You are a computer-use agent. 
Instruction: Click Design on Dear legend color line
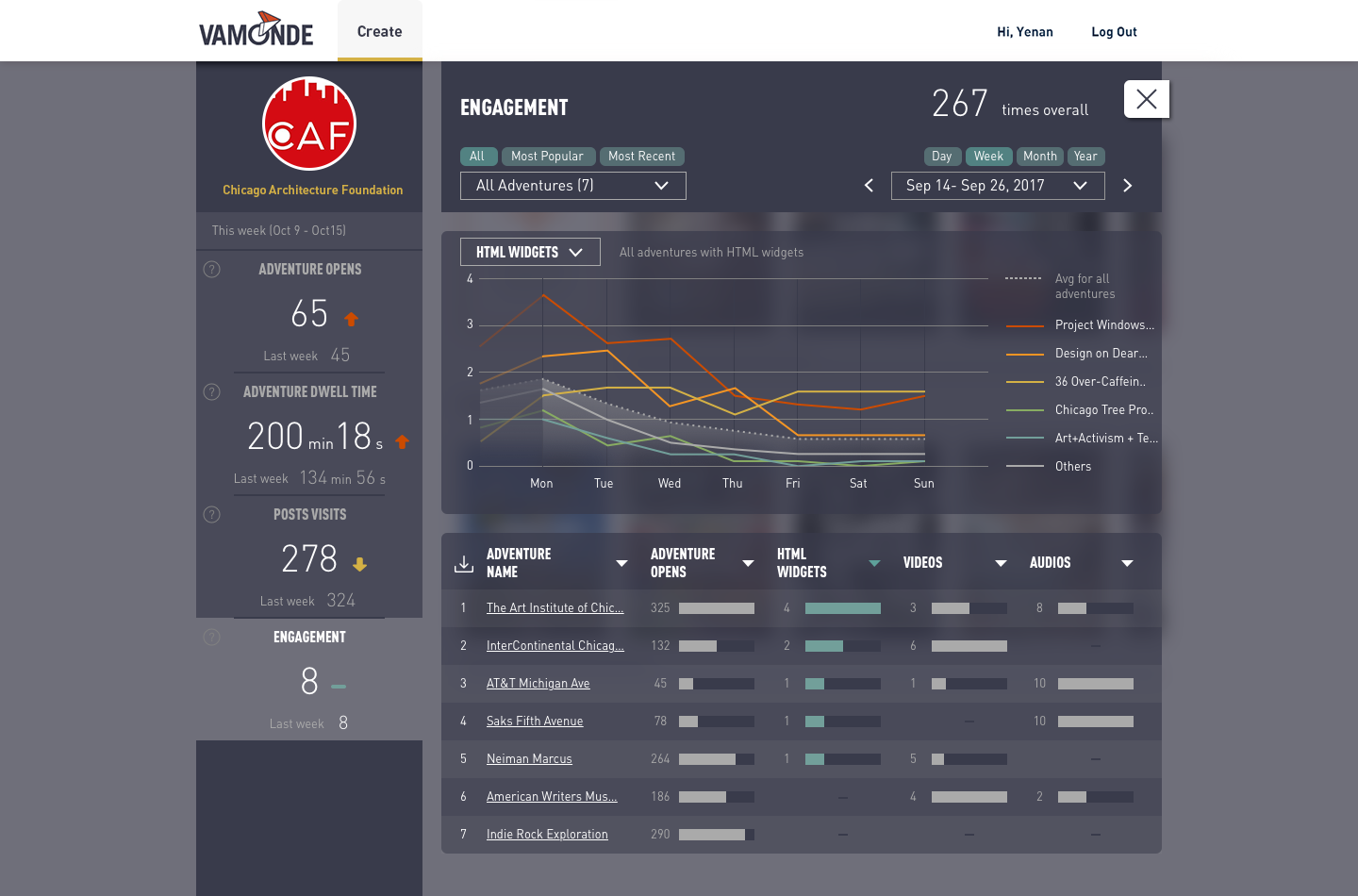[x=1025, y=354]
